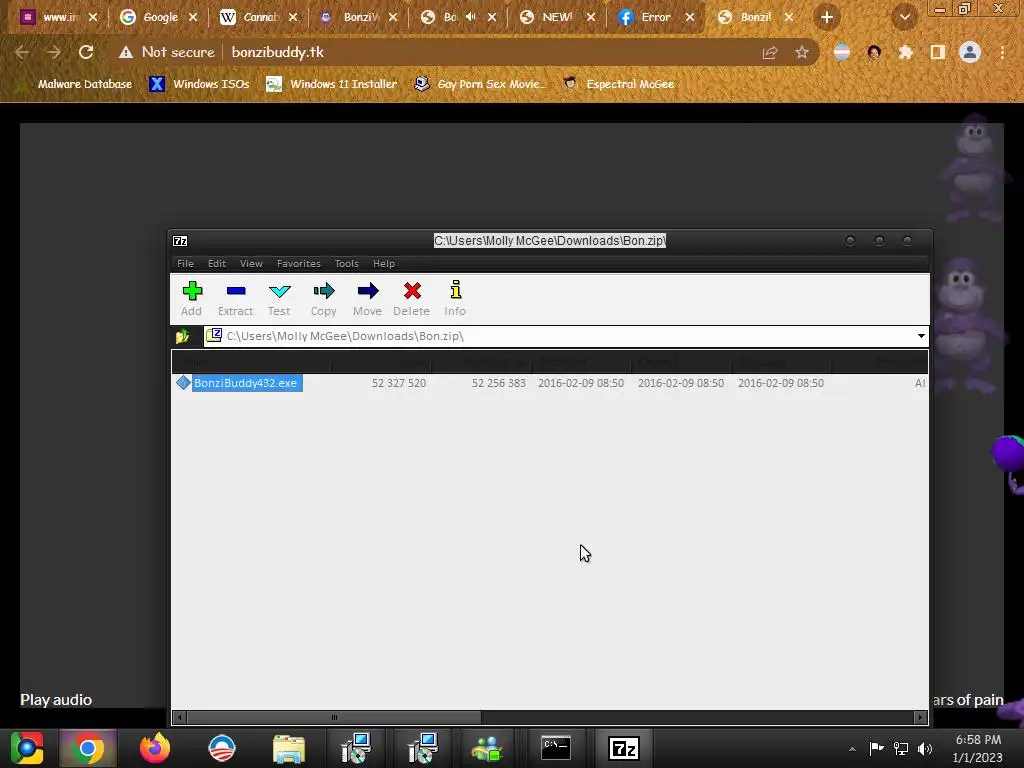This screenshot has height=768, width=1024.
Task: Toggle the Chrome side panel icon
Action: point(938,52)
